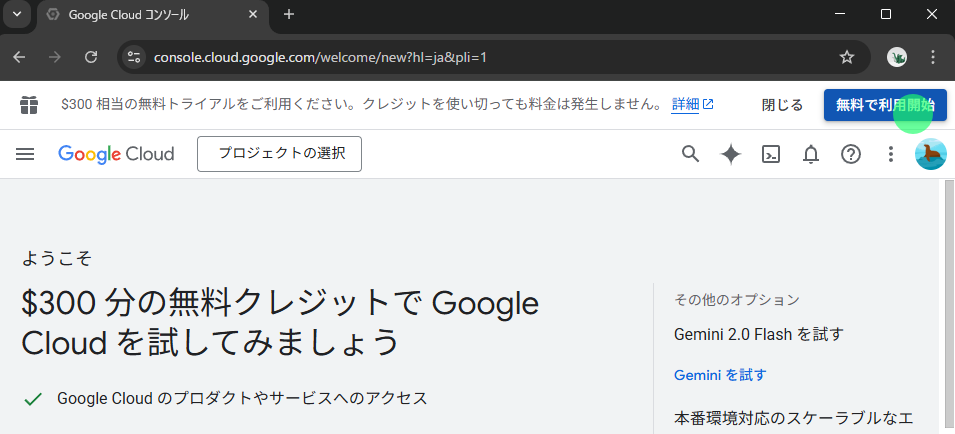The width and height of the screenshot is (955, 434).
Task: Expand the tab search dropdown arrow
Action: pos(17,14)
